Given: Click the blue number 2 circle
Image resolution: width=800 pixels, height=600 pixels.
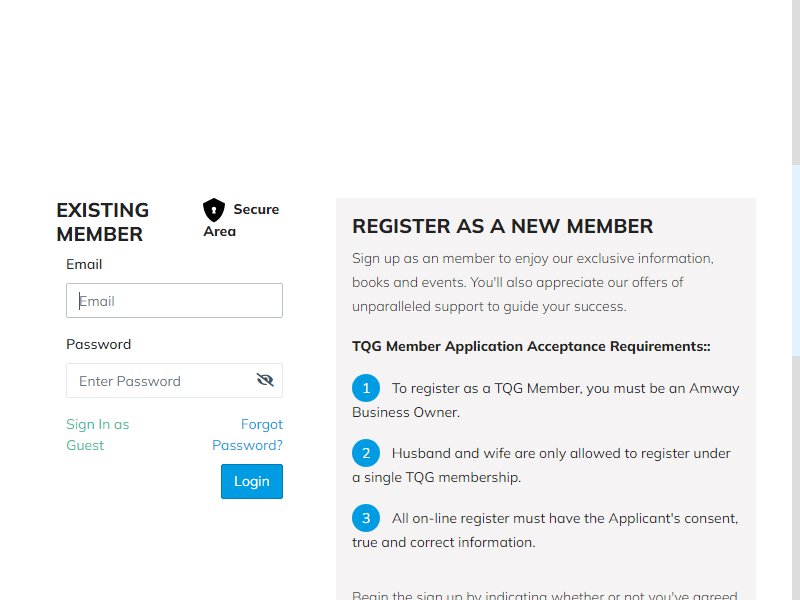Looking at the screenshot, I should (366, 453).
